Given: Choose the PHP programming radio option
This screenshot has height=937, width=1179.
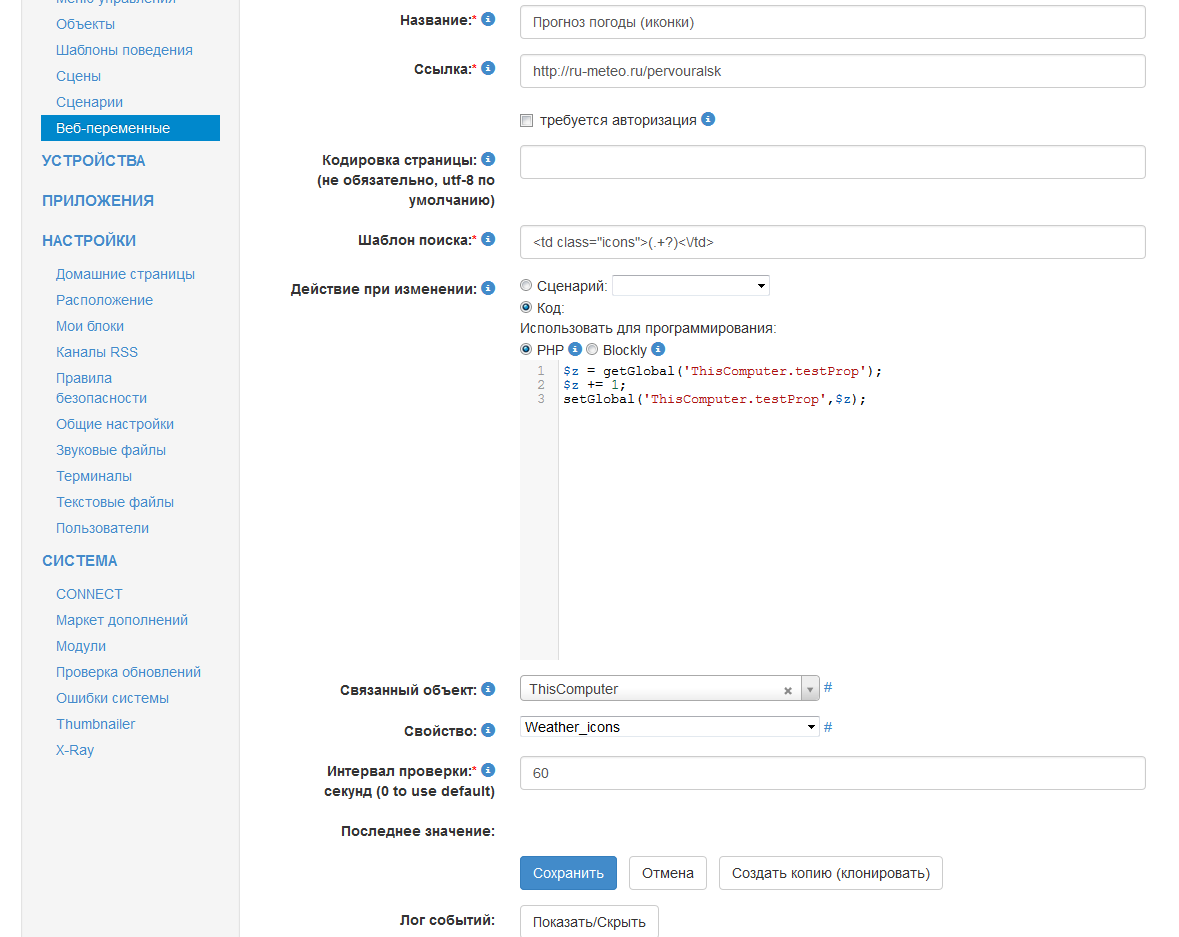Looking at the screenshot, I should click(526, 349).
